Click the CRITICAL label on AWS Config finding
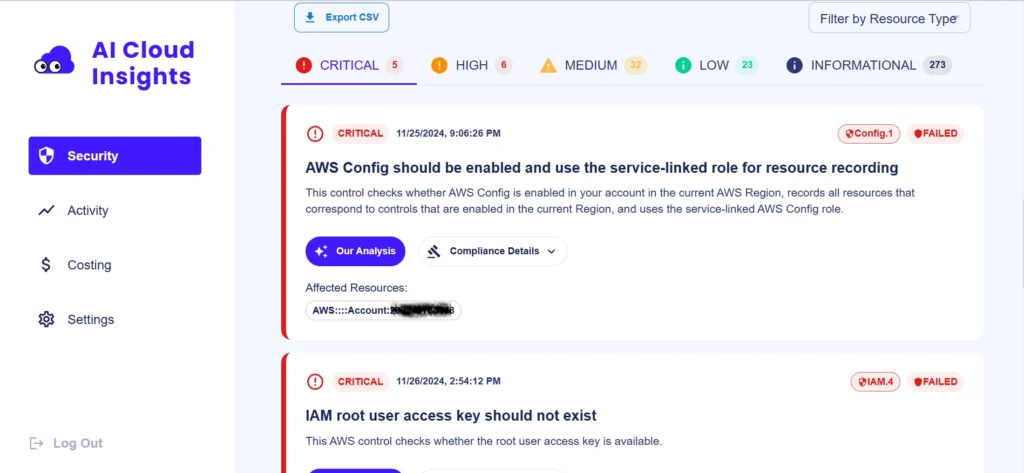The height and width of the screenshot is (473, 1024). 360,134
